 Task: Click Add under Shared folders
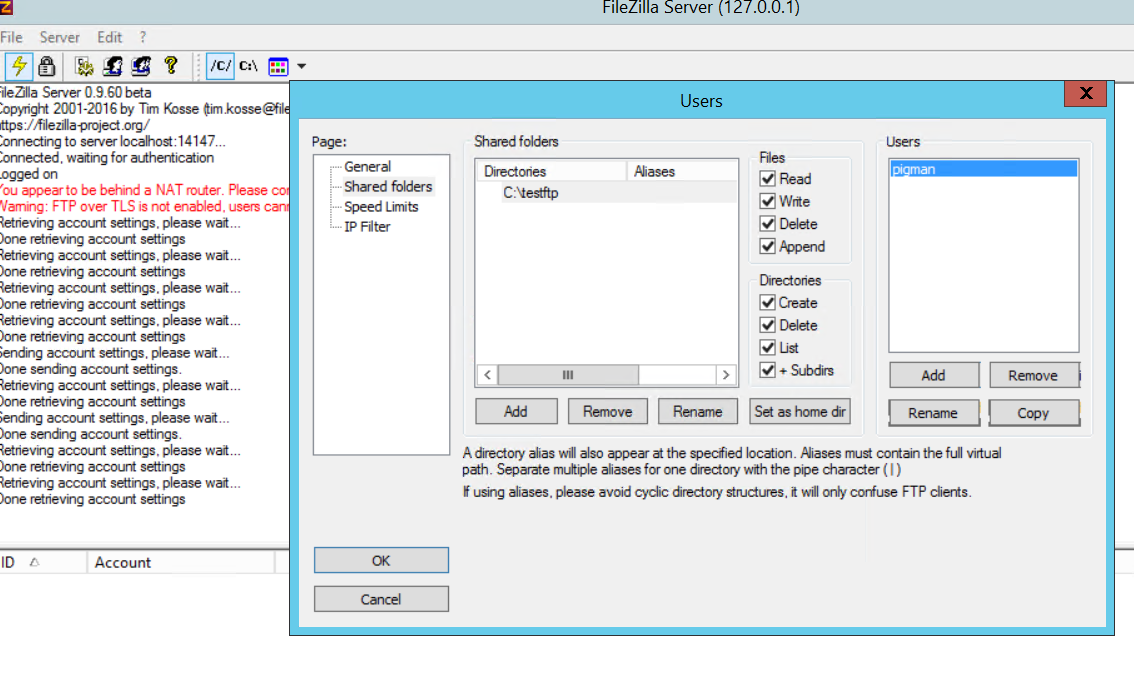pyautogui.click(x=516, y=412)
